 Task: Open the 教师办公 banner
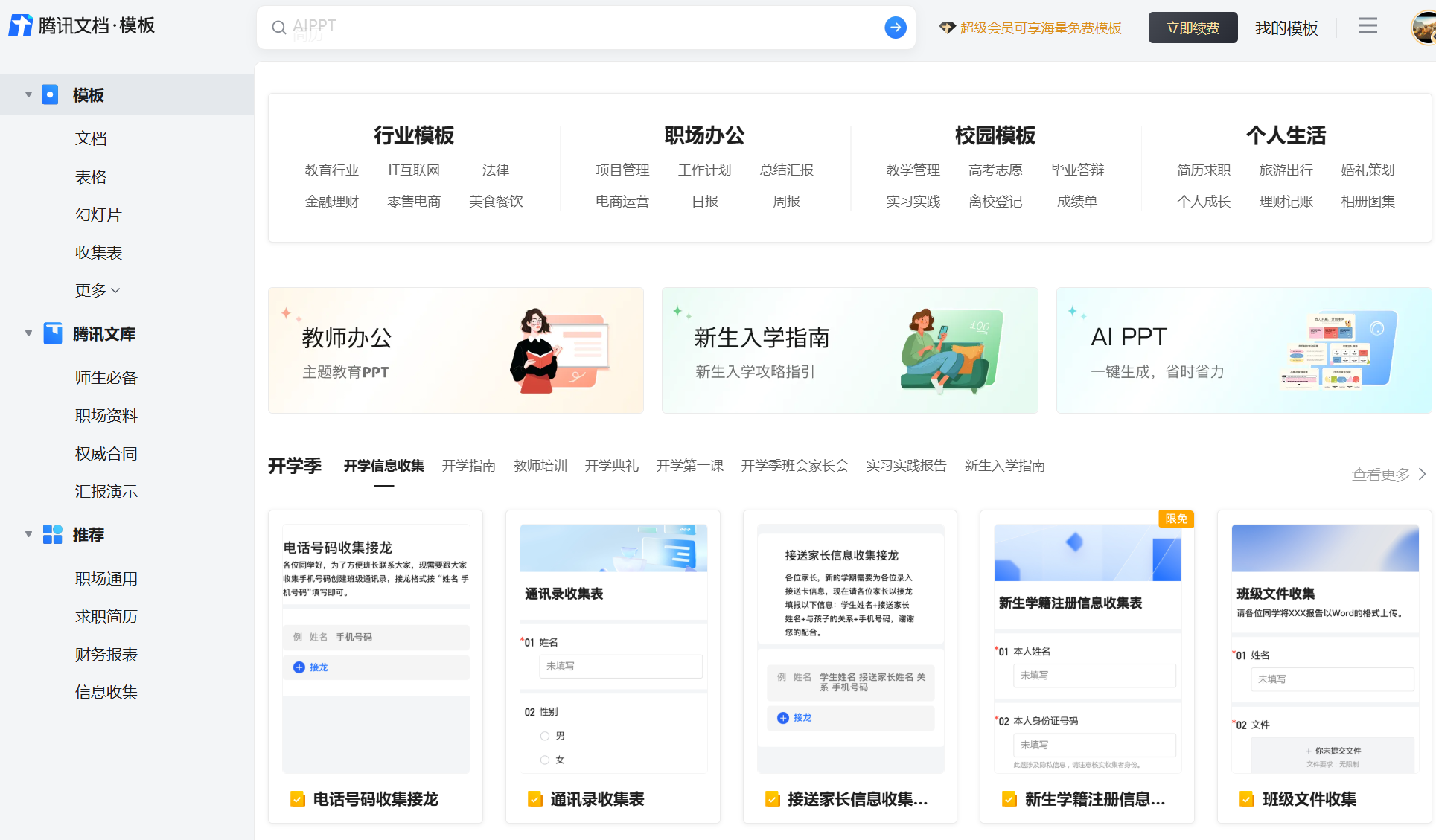pos(456,350)
